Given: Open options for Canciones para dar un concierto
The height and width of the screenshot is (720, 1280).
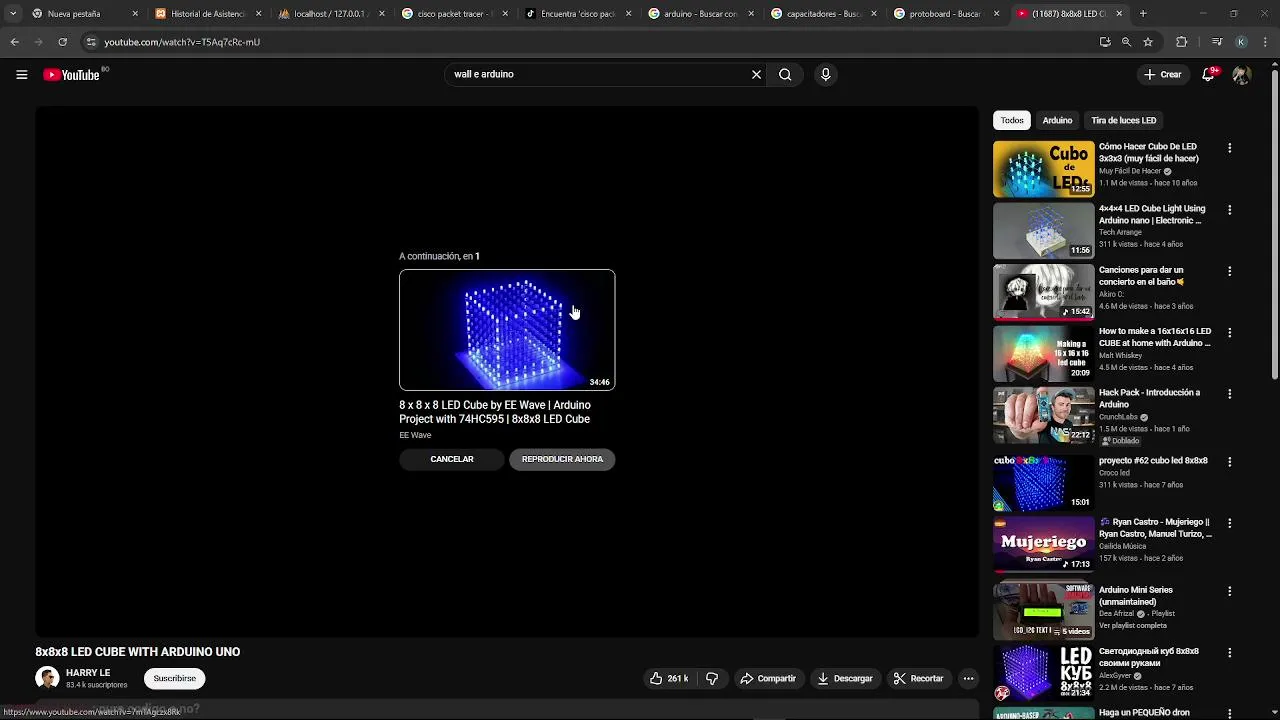Looking at the screenshot, I should (1229, 271).
